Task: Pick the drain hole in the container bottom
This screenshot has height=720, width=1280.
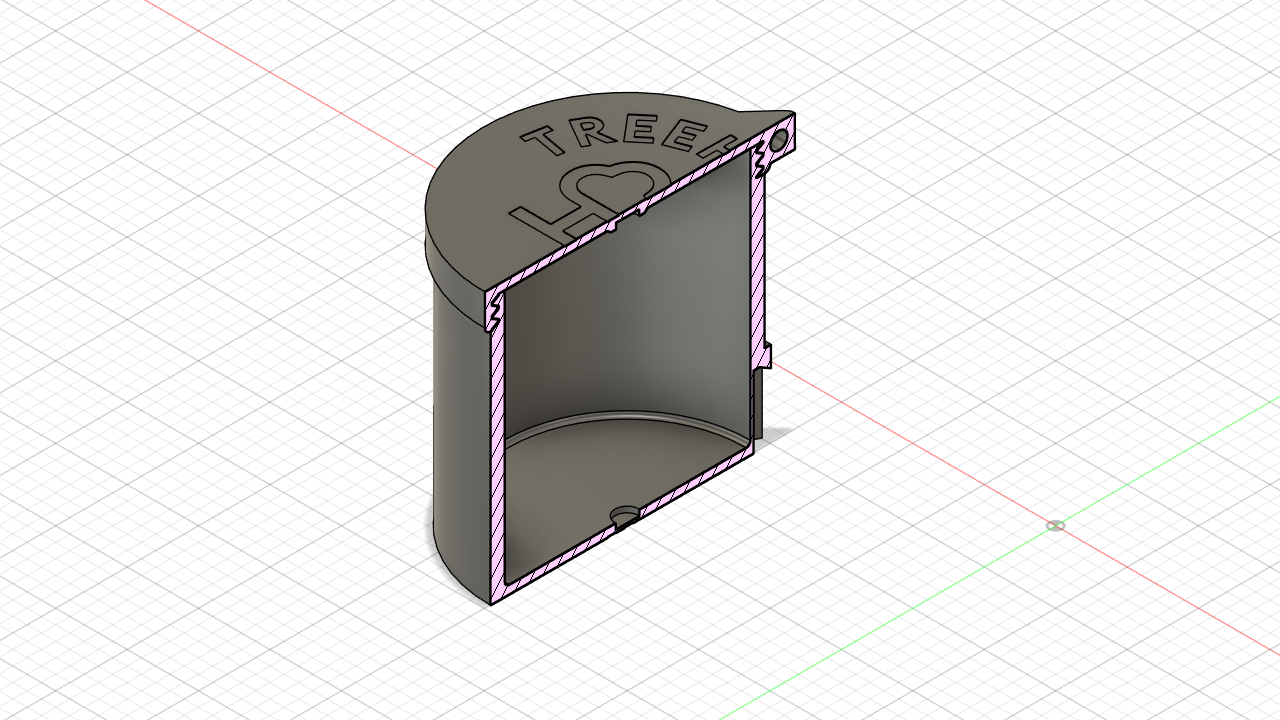Action: tap(625, 515)
